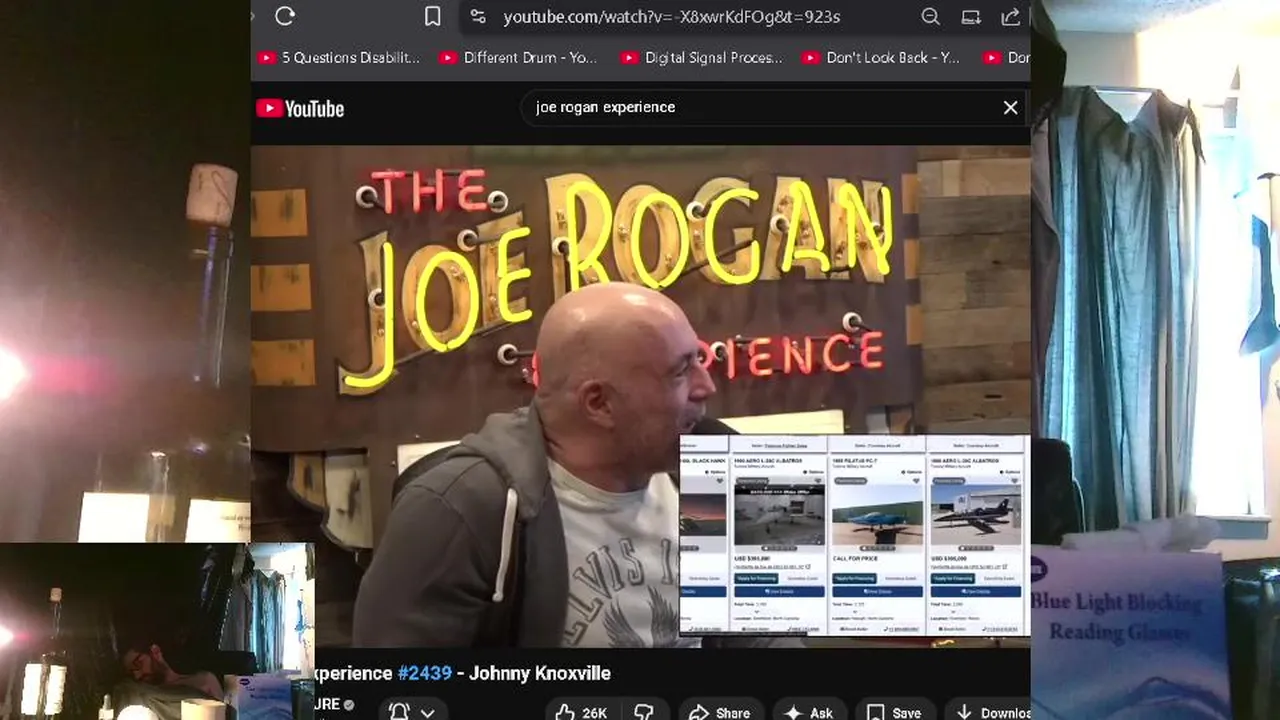This screenshot has width=1280, height=720.
Task: Click the Joe Rogan video player area
Action: click(x=640, y=397)
